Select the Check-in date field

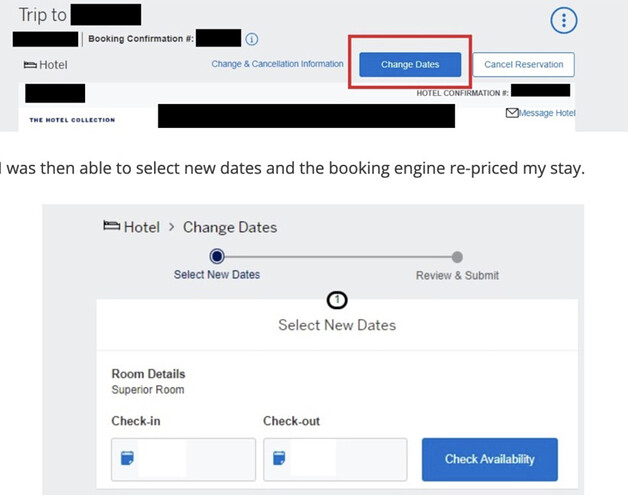(x=183, y=459)
